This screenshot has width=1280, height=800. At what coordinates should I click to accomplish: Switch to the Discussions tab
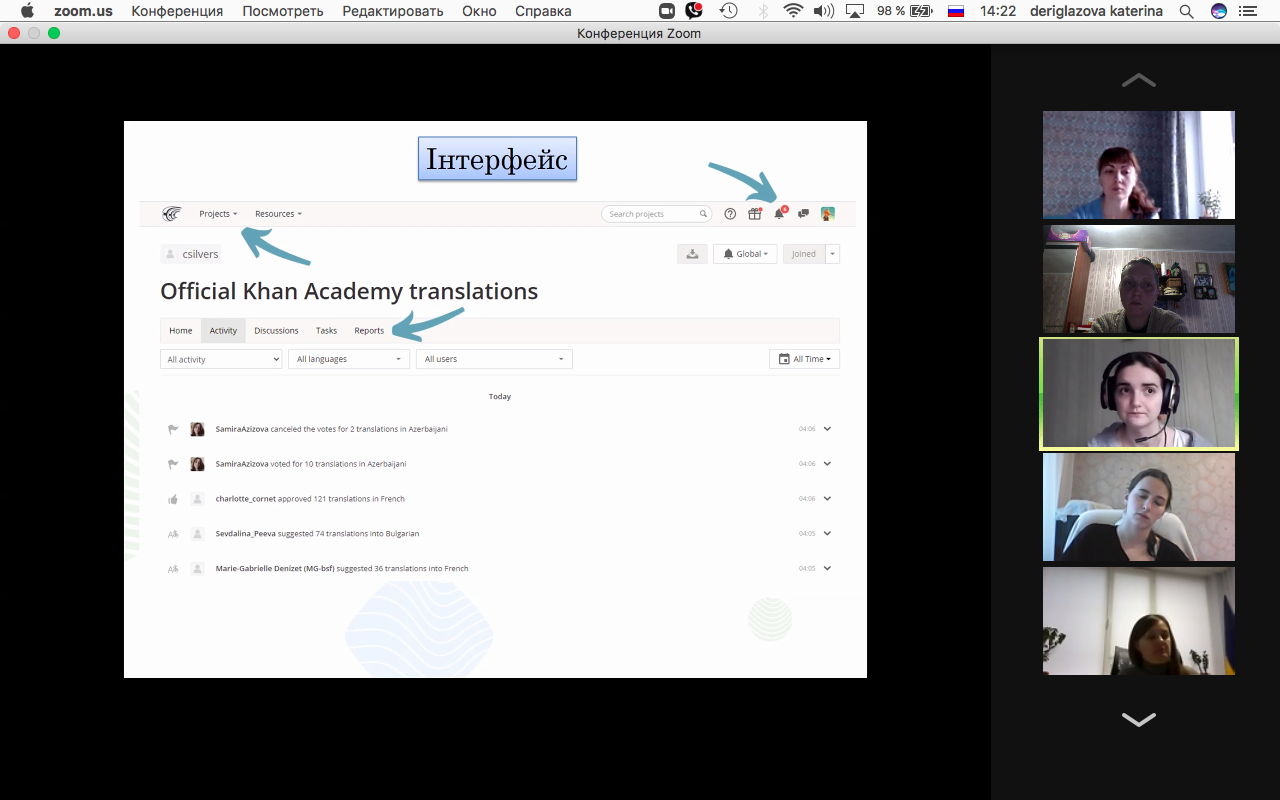pos(276,331)
